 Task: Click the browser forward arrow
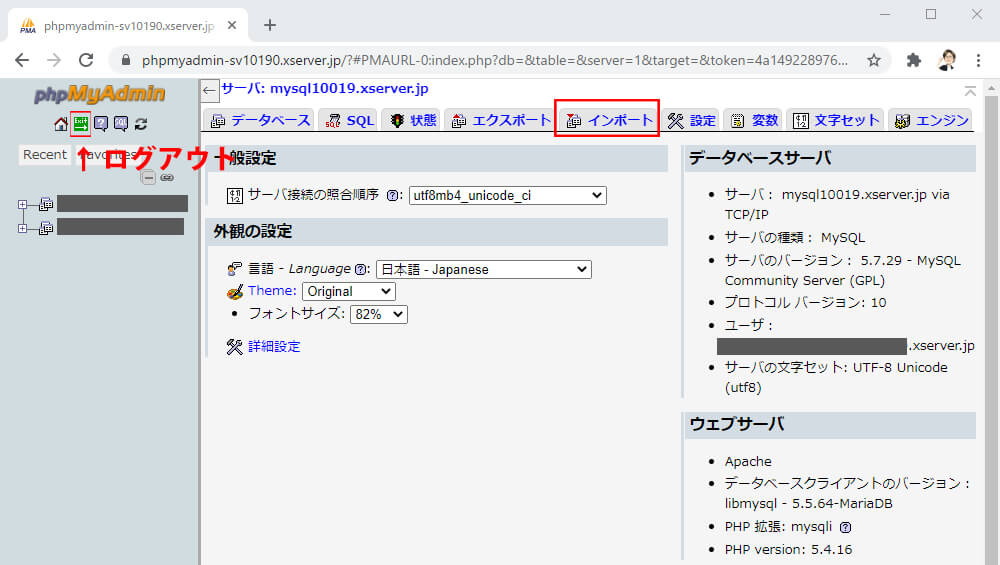[54, 60]
